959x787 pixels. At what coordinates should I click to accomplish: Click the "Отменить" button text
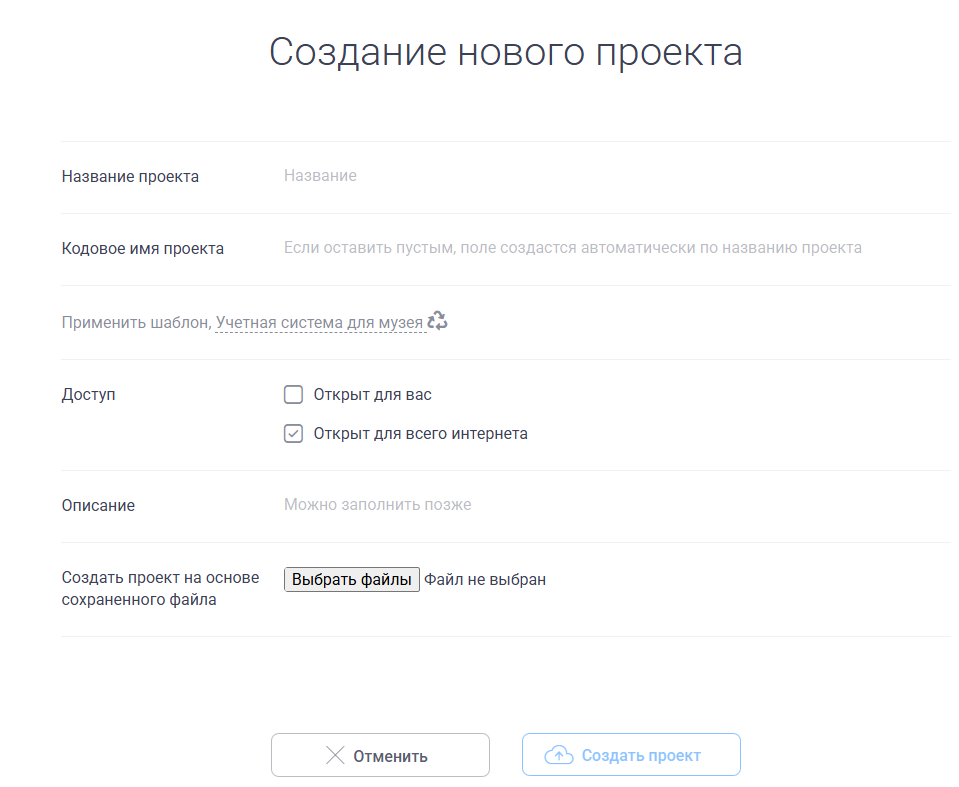pyautogui.click(x=390, y=756)
